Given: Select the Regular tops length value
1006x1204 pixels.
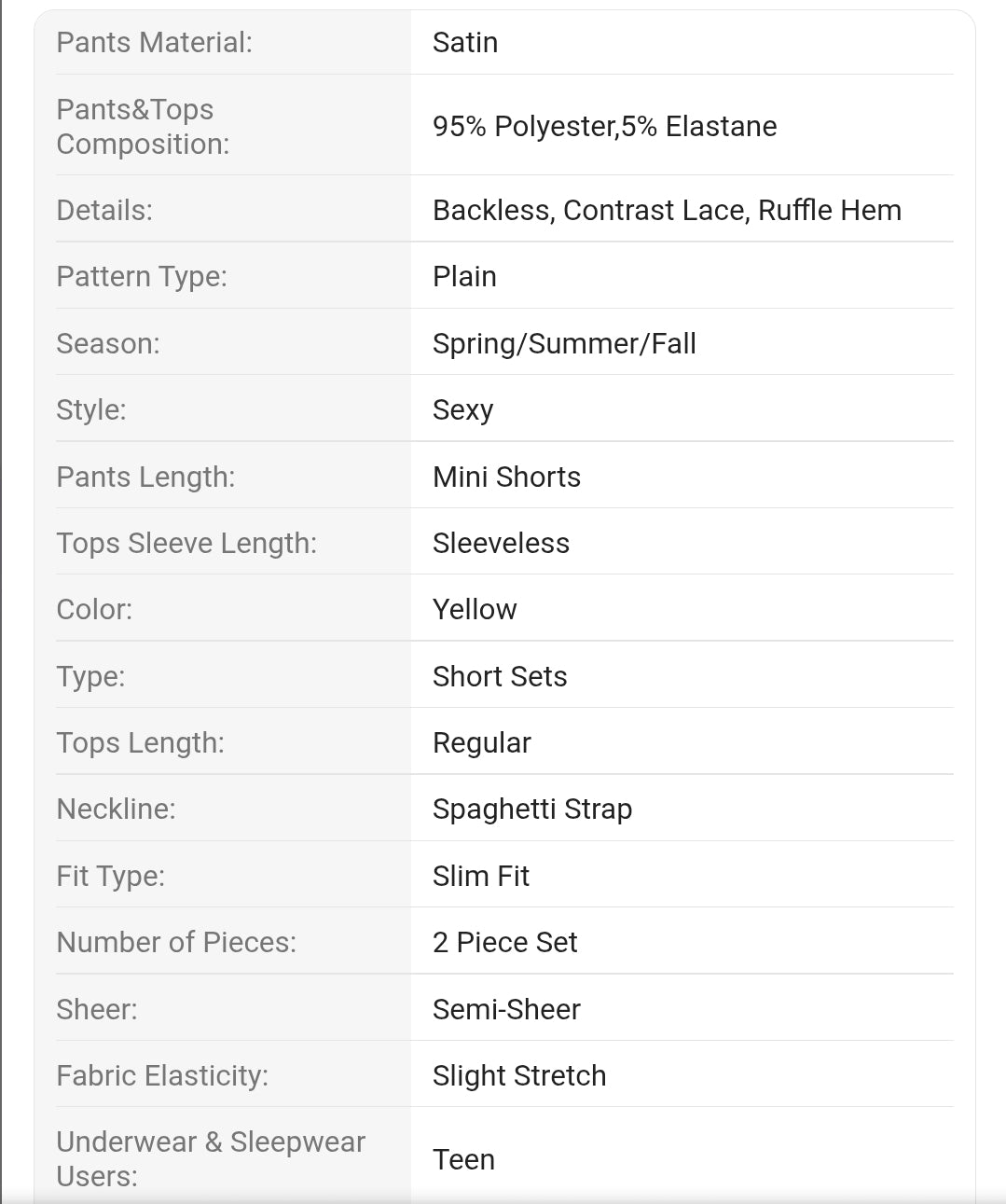Looking at the screenshot, I should (482, 742).
